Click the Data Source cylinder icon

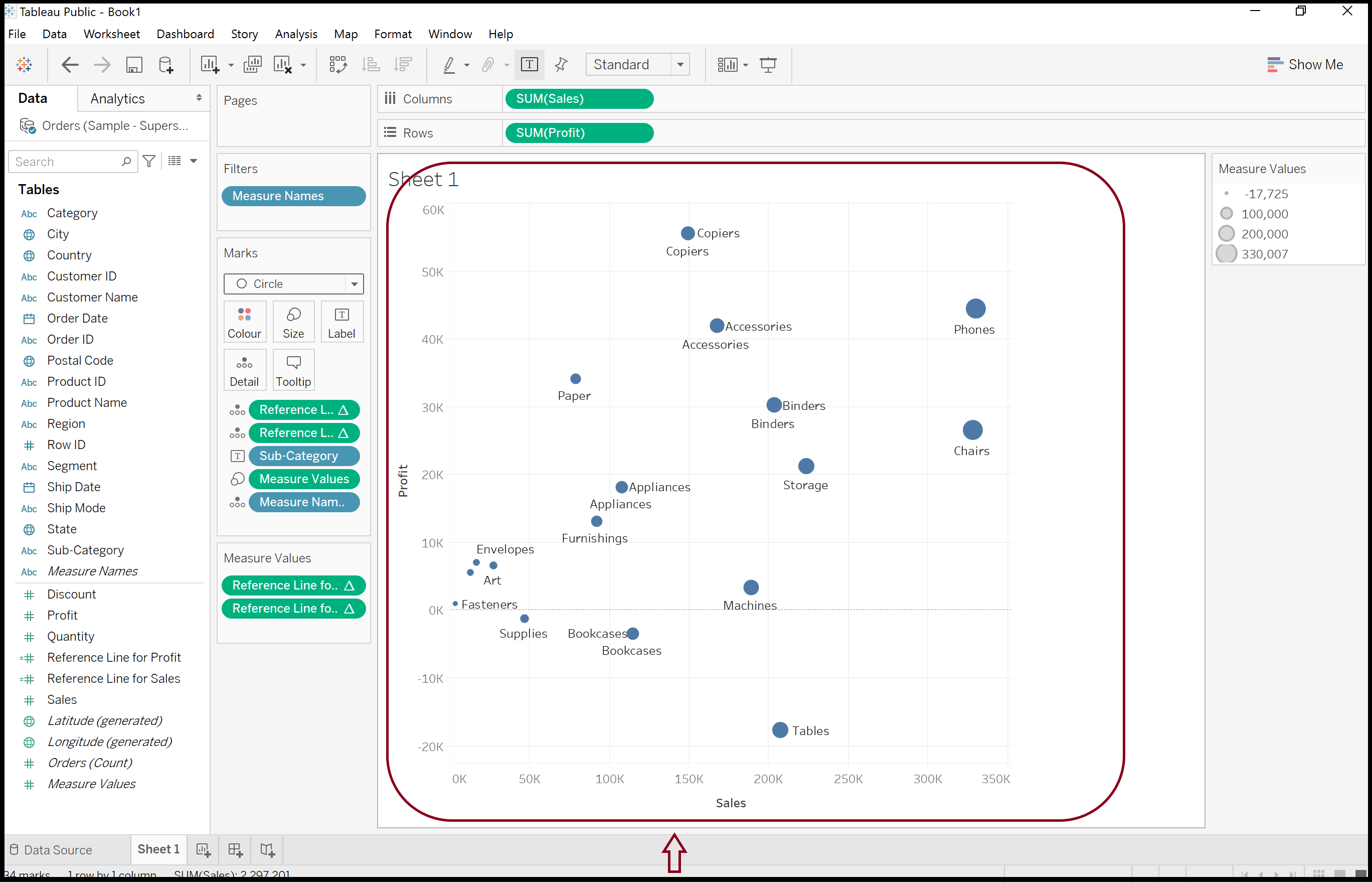tap(15, 850)
